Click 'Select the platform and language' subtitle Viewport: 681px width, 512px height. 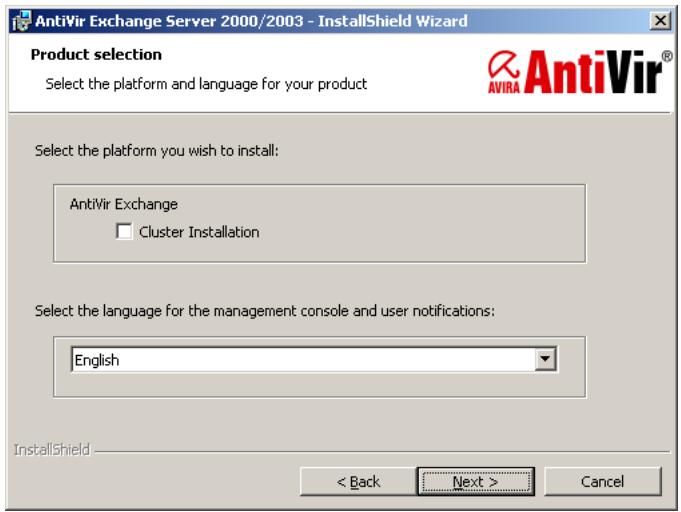click(x=206, y=84)
